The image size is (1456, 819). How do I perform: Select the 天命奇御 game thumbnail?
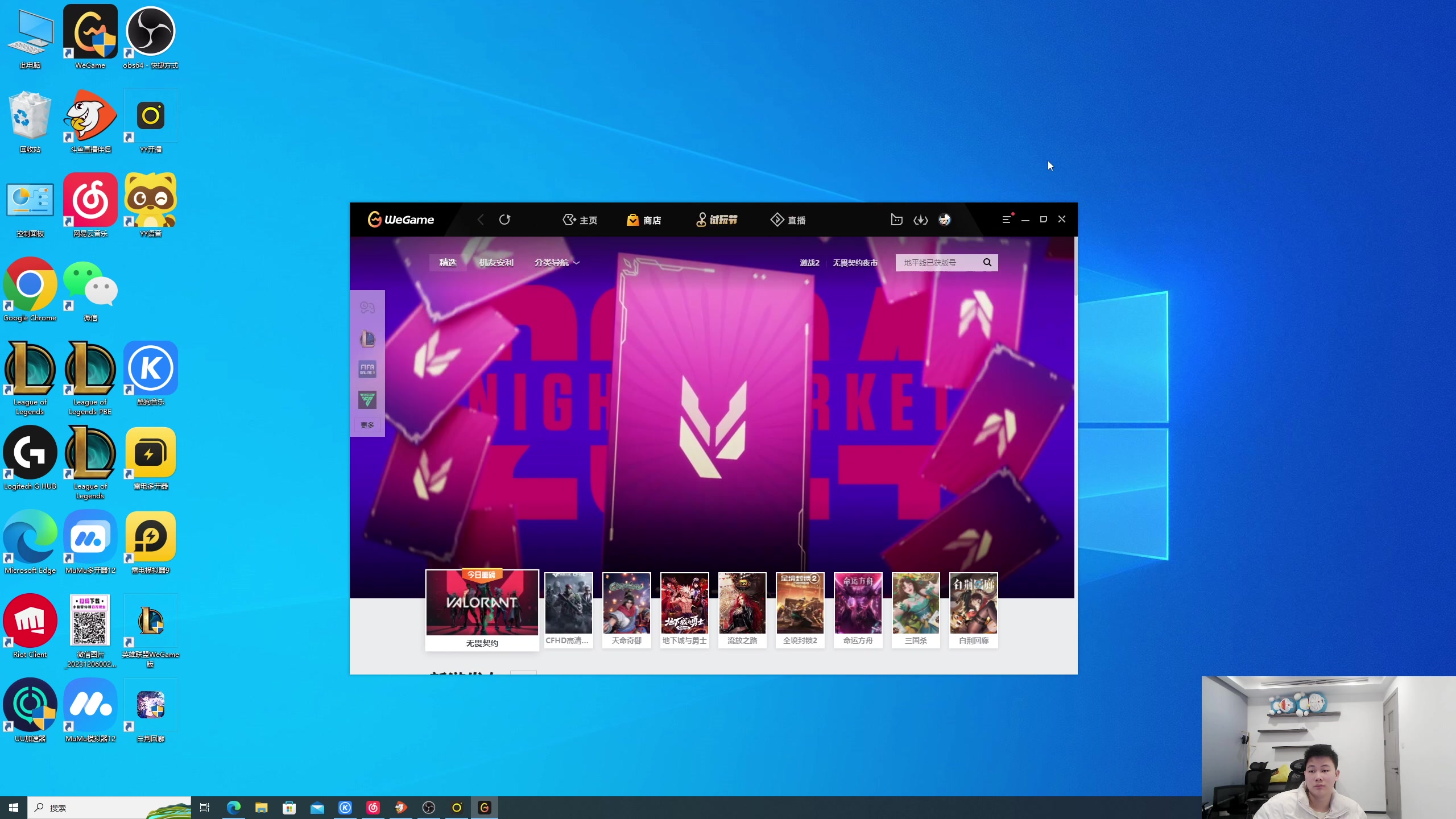[x=626, y=610]
